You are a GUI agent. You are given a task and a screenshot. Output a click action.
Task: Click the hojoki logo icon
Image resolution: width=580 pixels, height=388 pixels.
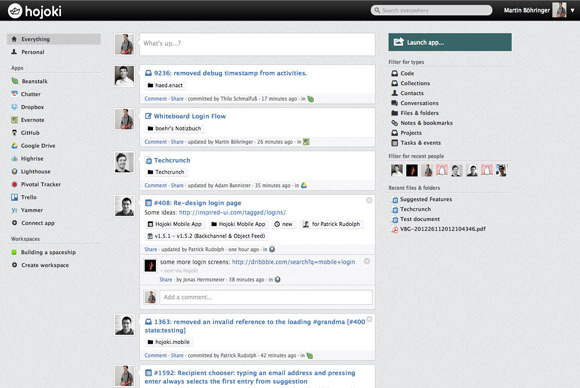pos(15,11)
